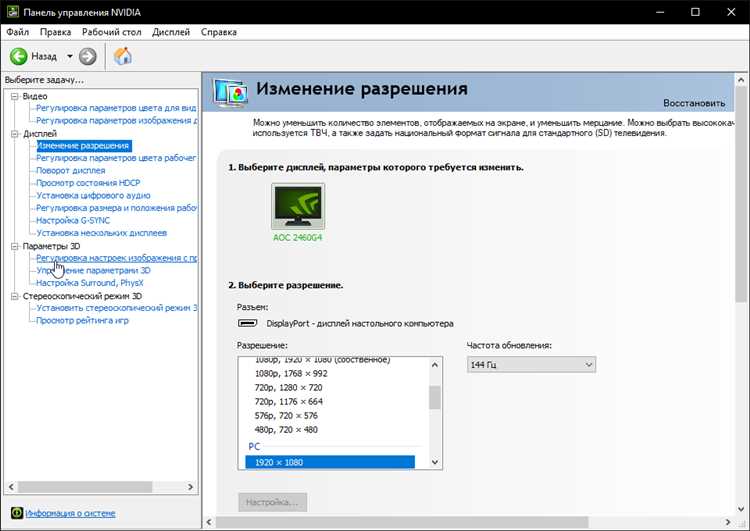Open Просмотр состояния HDCP task
The image size is (750, 531).
88,183
